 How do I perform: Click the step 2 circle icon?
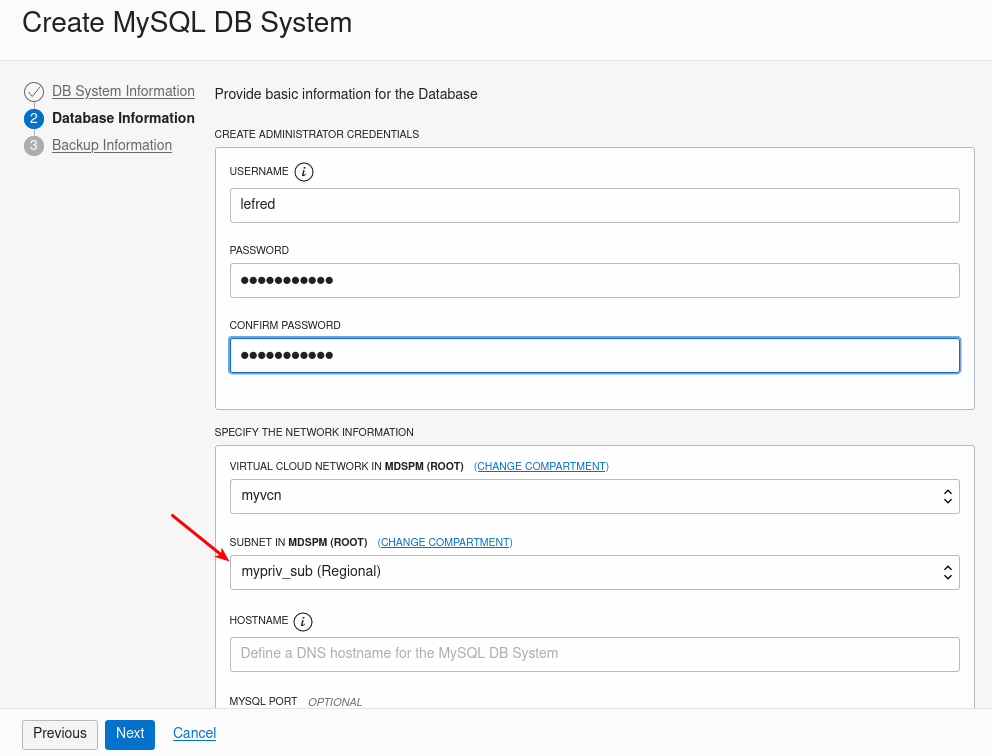[x=34, y=118]
